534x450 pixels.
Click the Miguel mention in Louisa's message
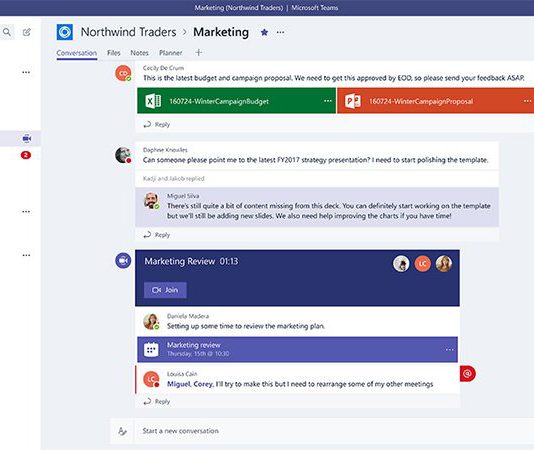(x=179, y=384)
